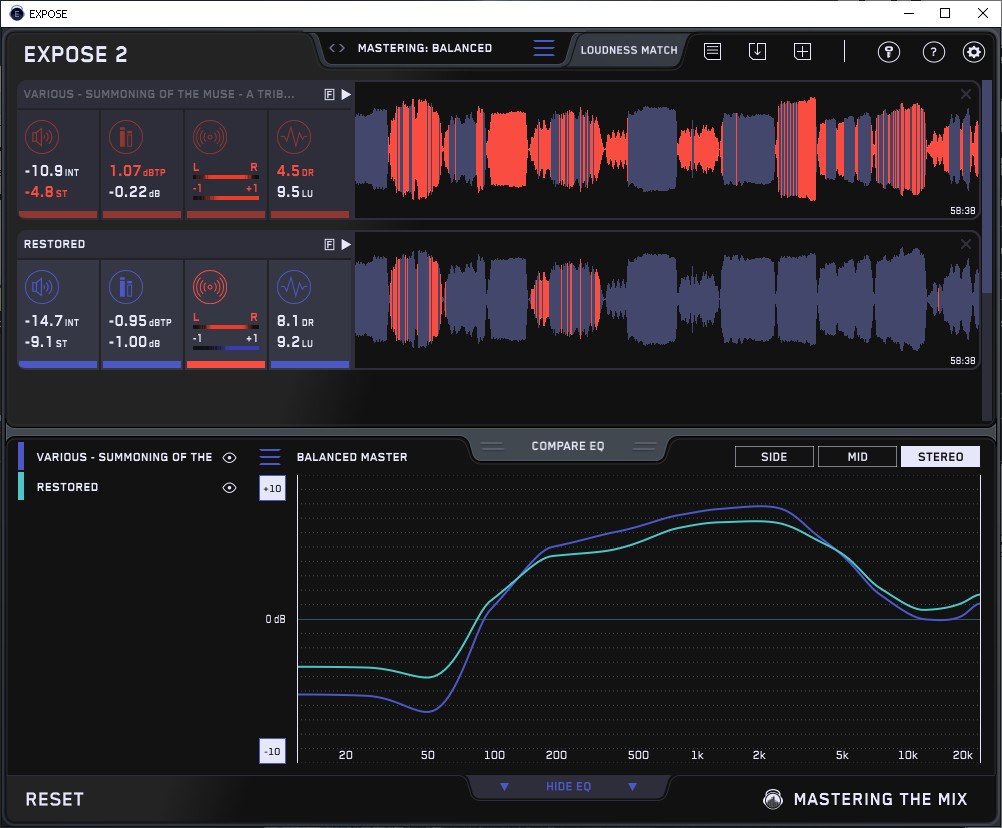The width and height of the screenshot is (1002, 828).
Task: Select the next preset arrow
Action: 342,48
